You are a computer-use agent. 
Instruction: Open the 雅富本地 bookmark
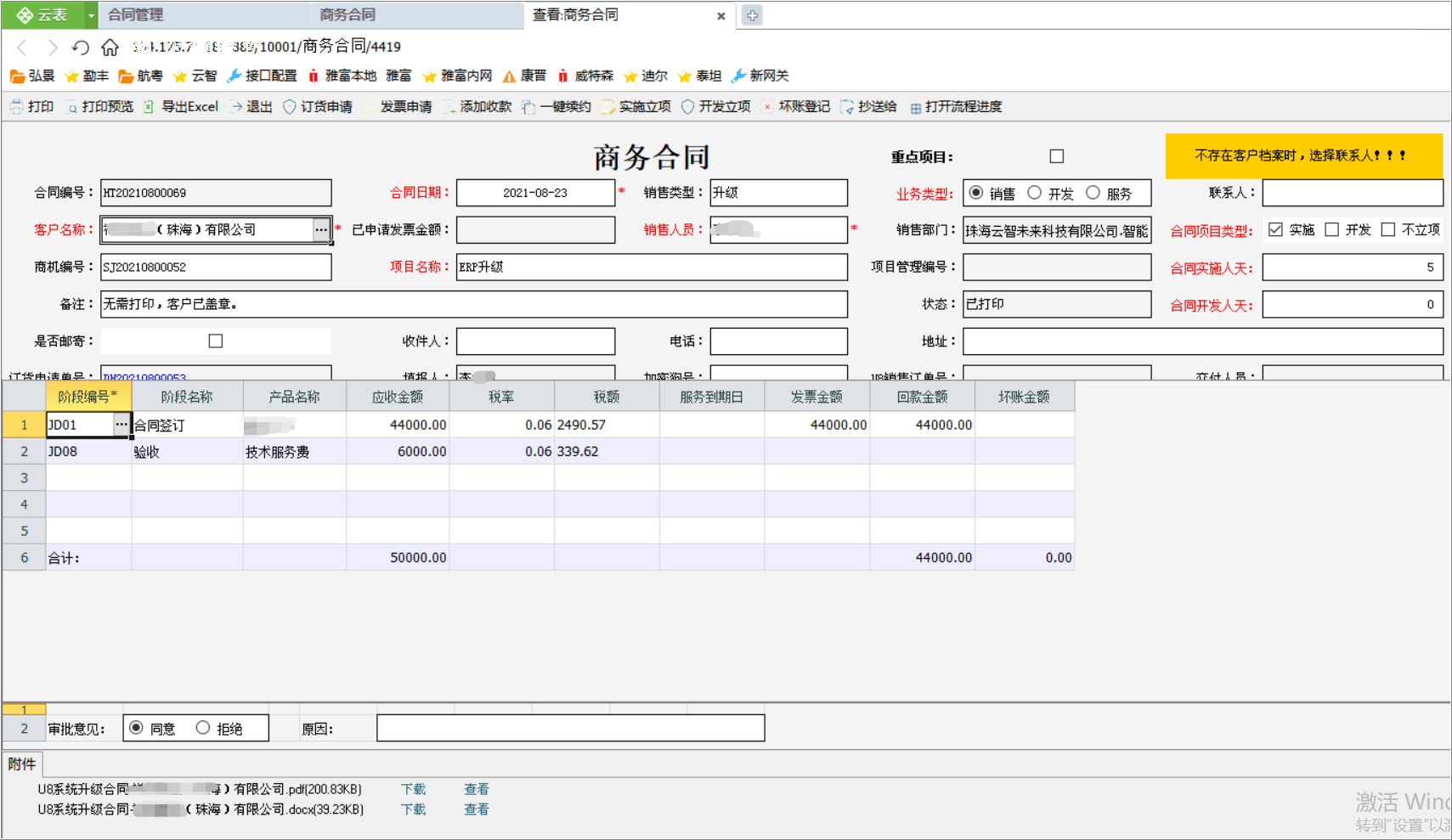[x=342, y=76]
